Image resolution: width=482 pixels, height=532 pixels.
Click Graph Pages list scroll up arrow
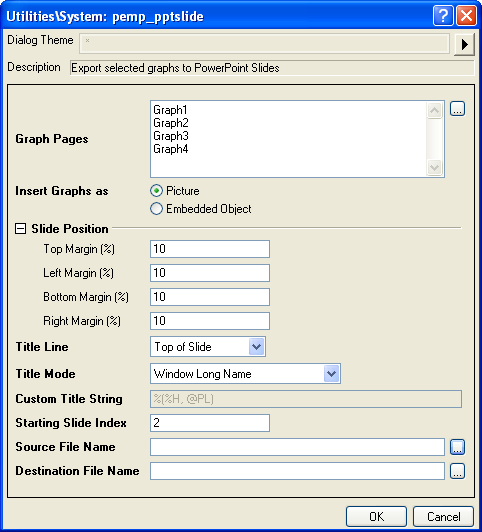435,110
